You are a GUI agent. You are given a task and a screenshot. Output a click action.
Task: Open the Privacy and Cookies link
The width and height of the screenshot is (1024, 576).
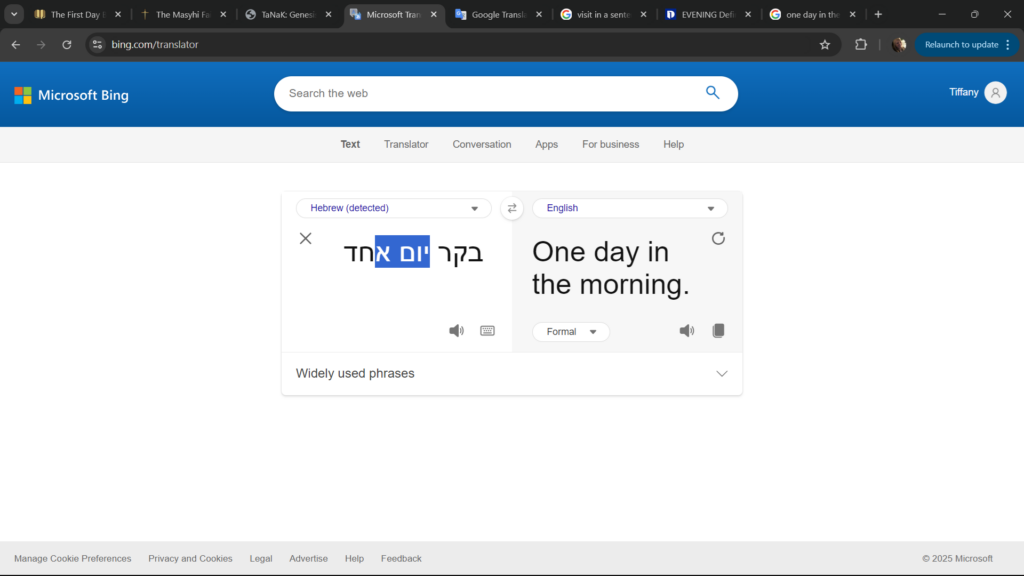point(190,558)
